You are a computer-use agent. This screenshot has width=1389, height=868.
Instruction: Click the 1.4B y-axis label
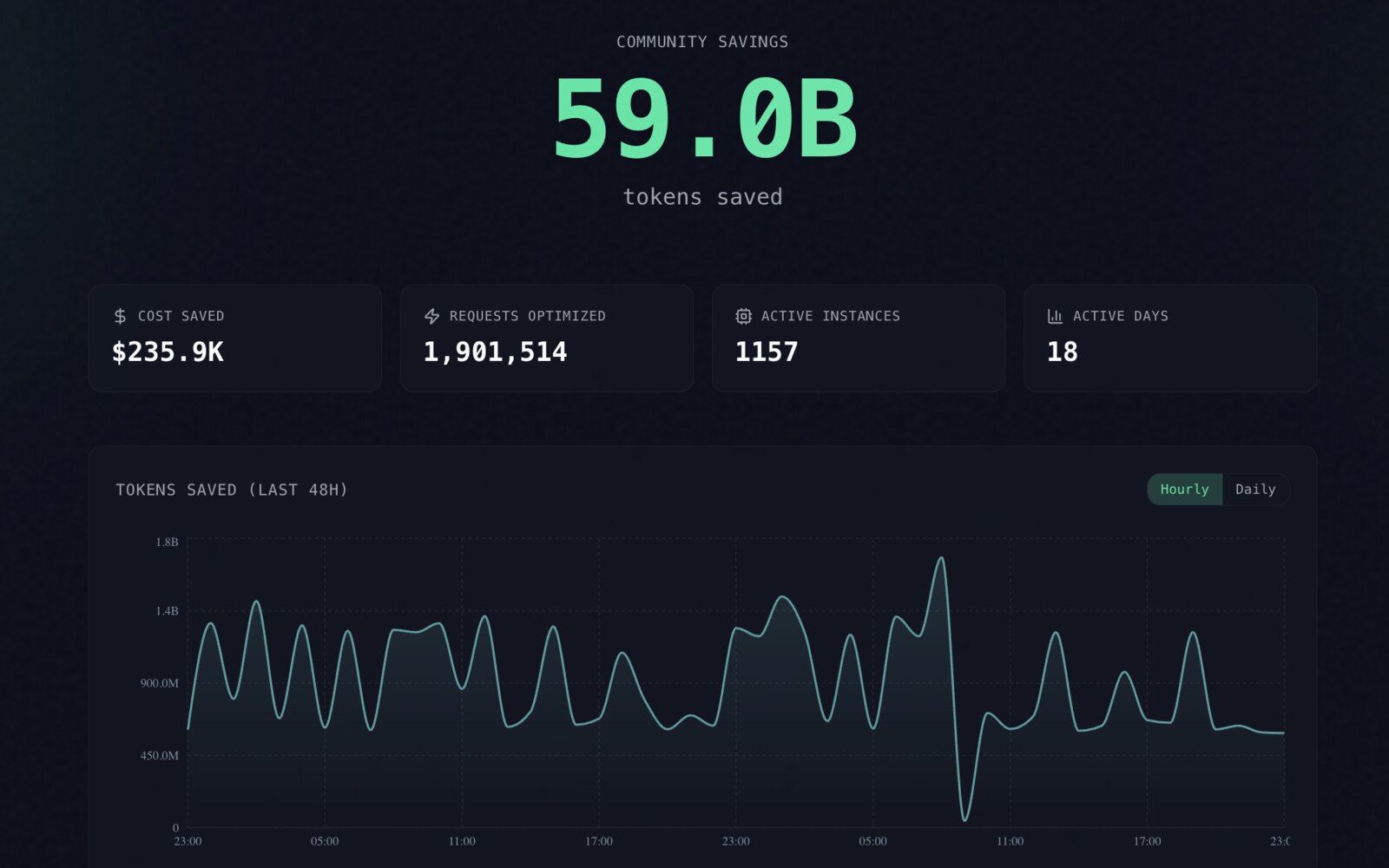click(x=168, y=611)
